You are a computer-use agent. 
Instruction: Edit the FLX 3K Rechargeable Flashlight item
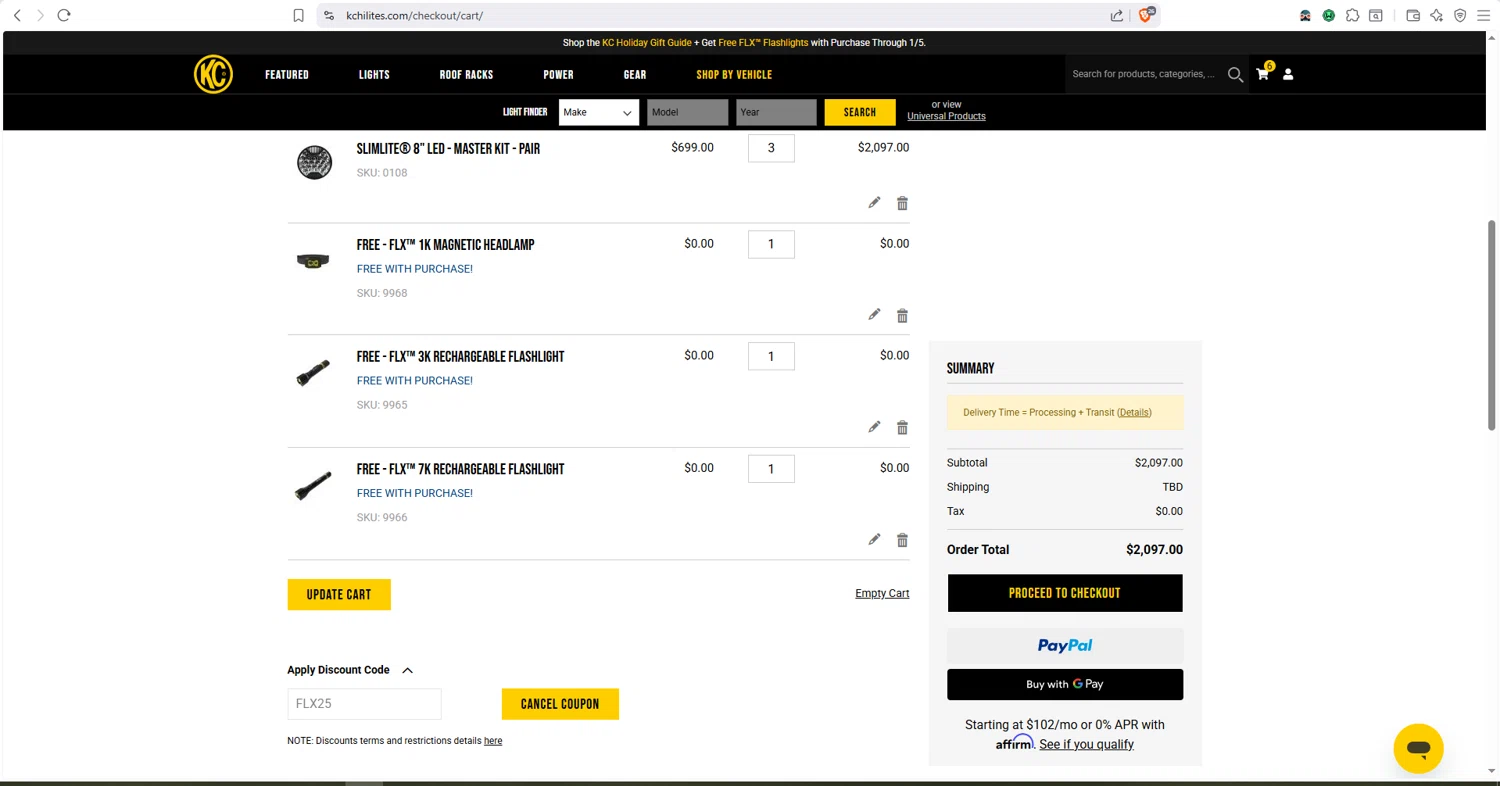pyautogui.click(x=874, y=427)
